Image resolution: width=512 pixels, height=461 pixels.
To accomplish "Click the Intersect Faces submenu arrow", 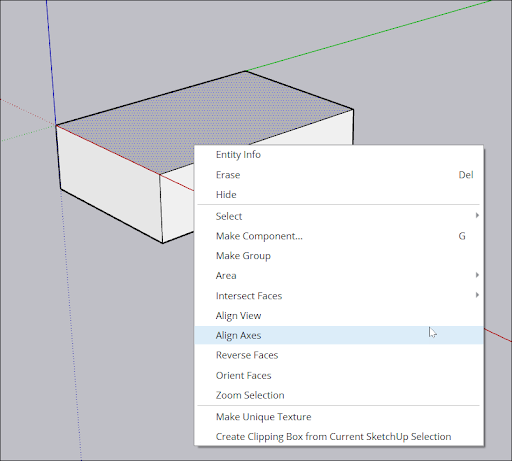I will (x=477, y=295).
